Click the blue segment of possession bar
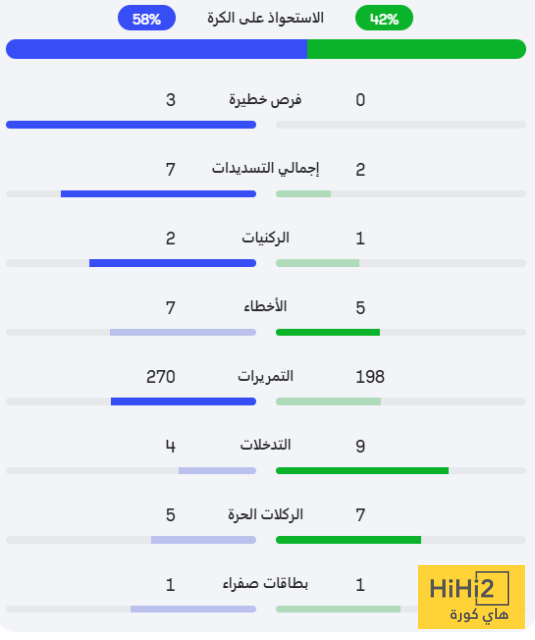 point(156,49)
